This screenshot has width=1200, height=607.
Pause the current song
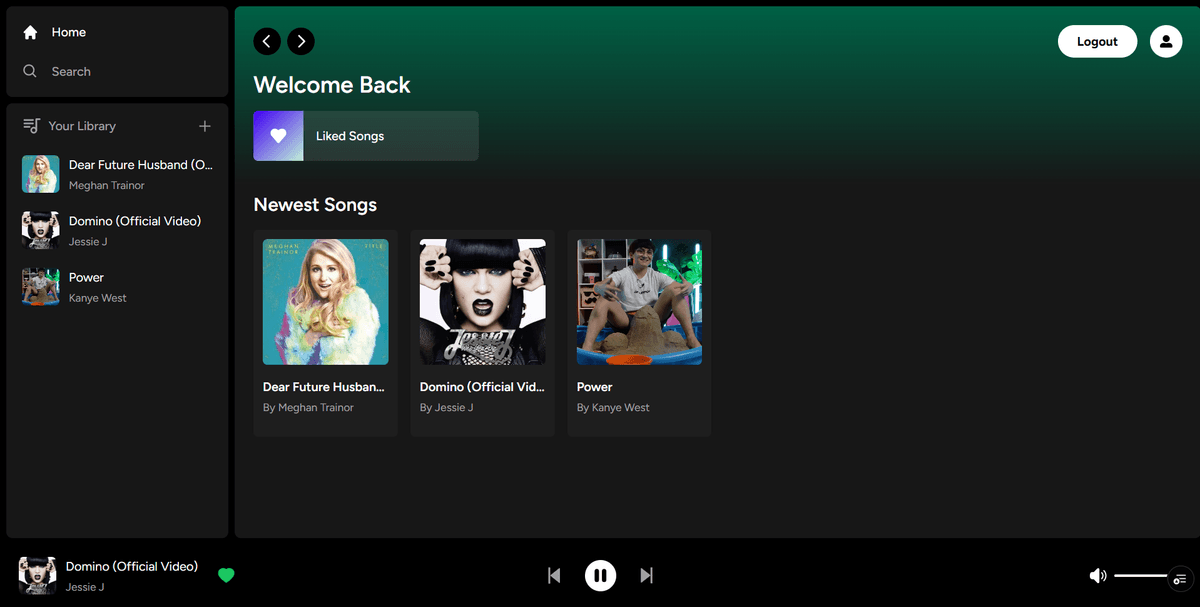[x=600, y=575]
